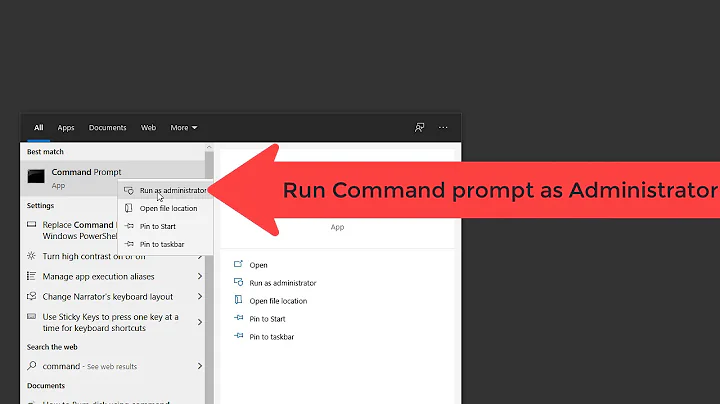This screenshot has width=720, height=404.
Task: Click Open in the right details pane
Action: 258,265
